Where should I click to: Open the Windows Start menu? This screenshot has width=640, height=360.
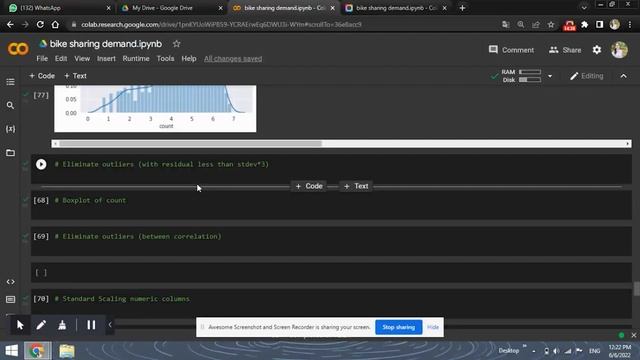(x=11, y=351)
